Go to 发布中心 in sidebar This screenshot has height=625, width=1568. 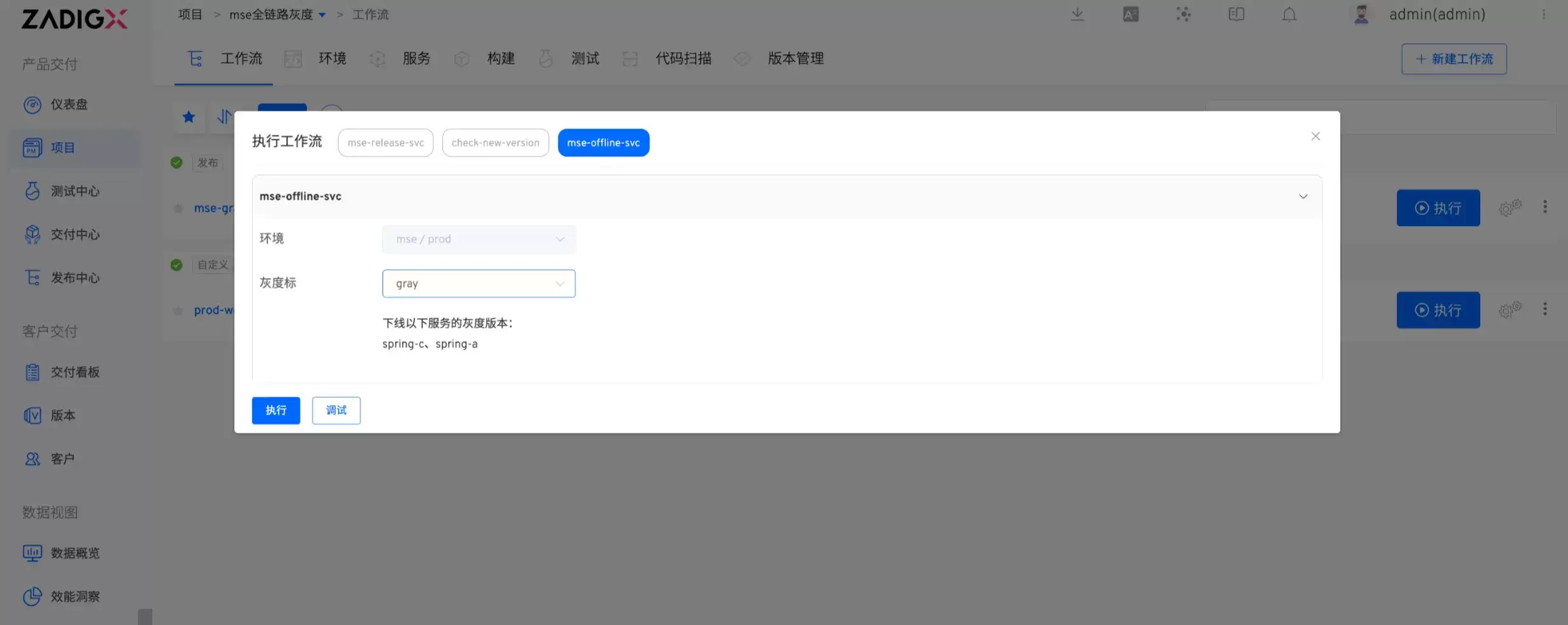[62, 277]
